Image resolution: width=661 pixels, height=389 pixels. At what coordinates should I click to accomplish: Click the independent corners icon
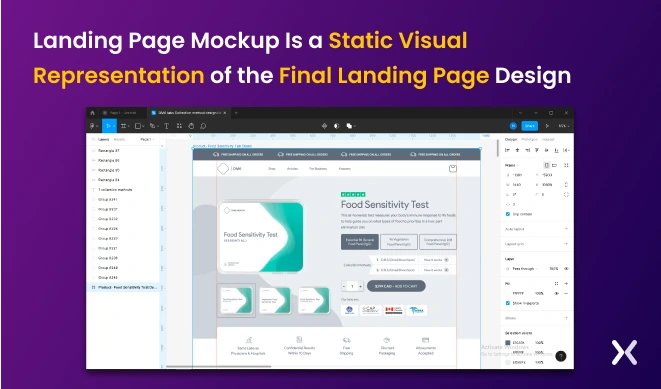(x=566, y=194)
